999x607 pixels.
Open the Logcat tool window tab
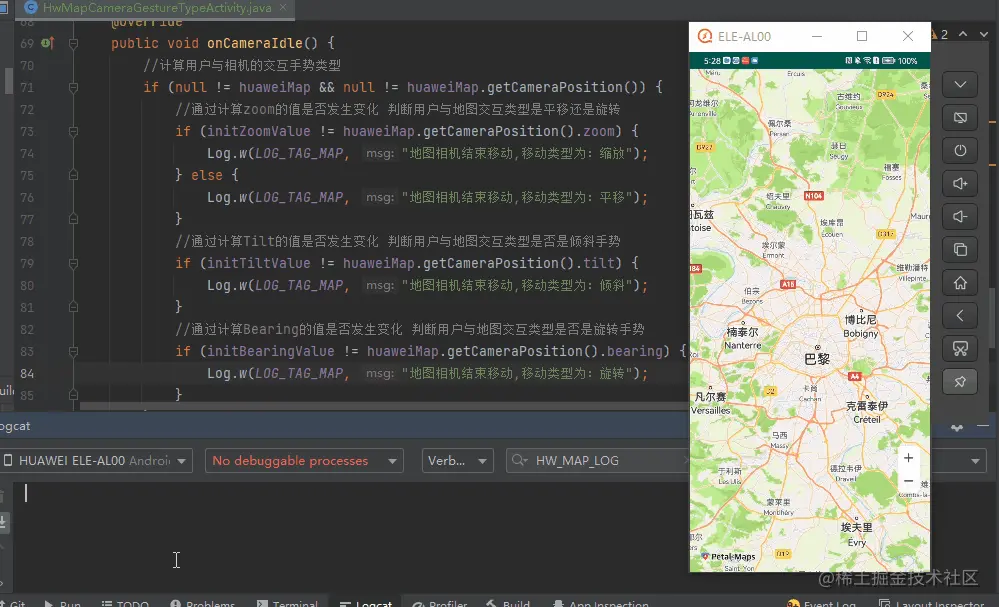click(x=366, y=603)
